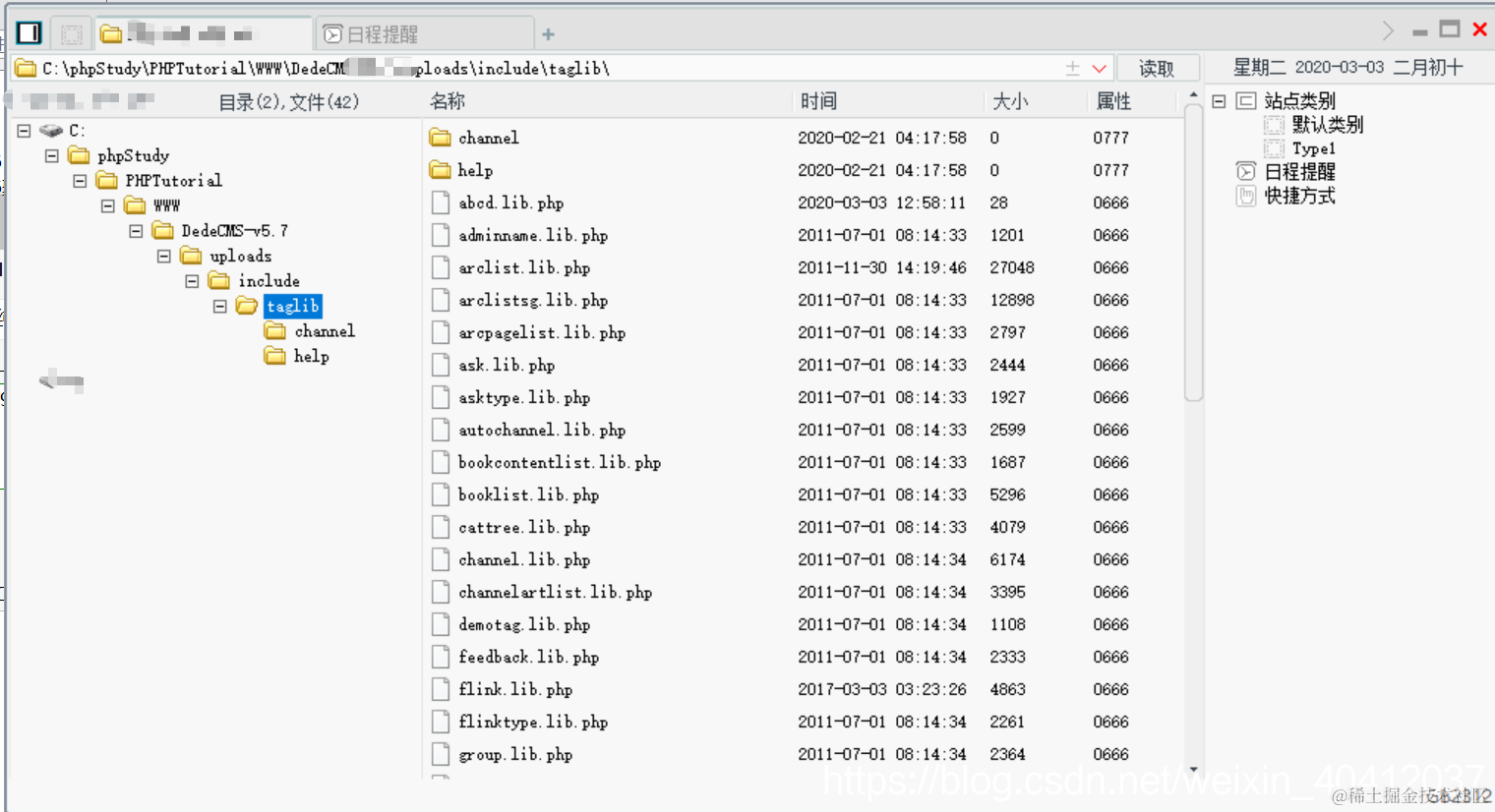Collapse the C: drive tree node
The height and width of the screenshot is (812, 1495).
click(x=24, y=130)
